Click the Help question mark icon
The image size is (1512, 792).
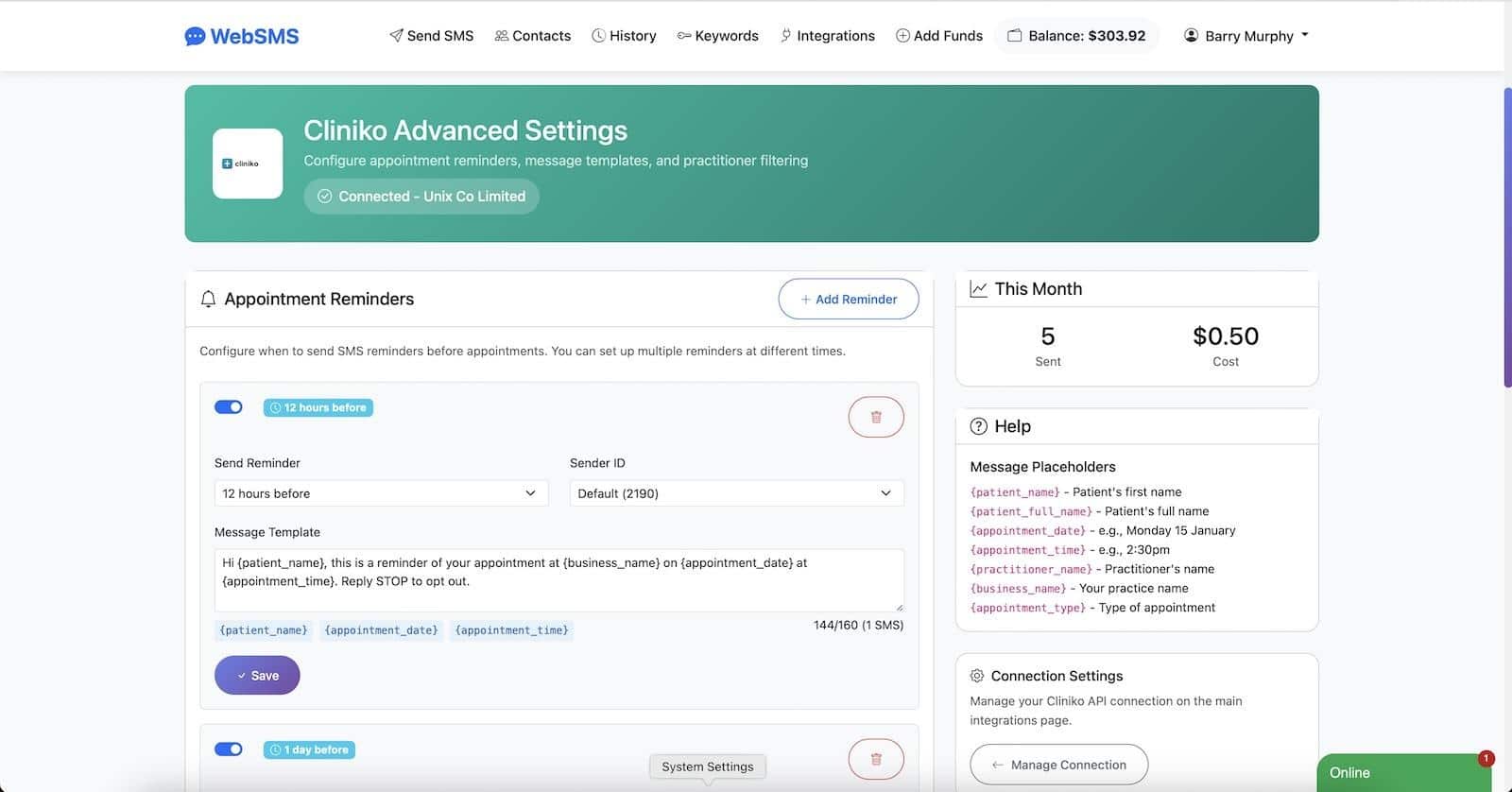tap(978, 426)
